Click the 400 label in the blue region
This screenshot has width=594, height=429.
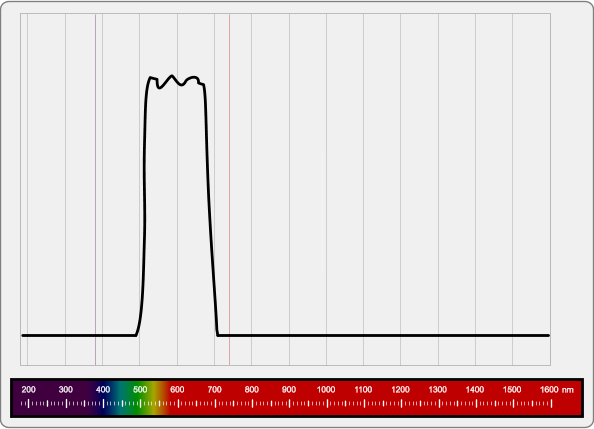coord(103,390)
